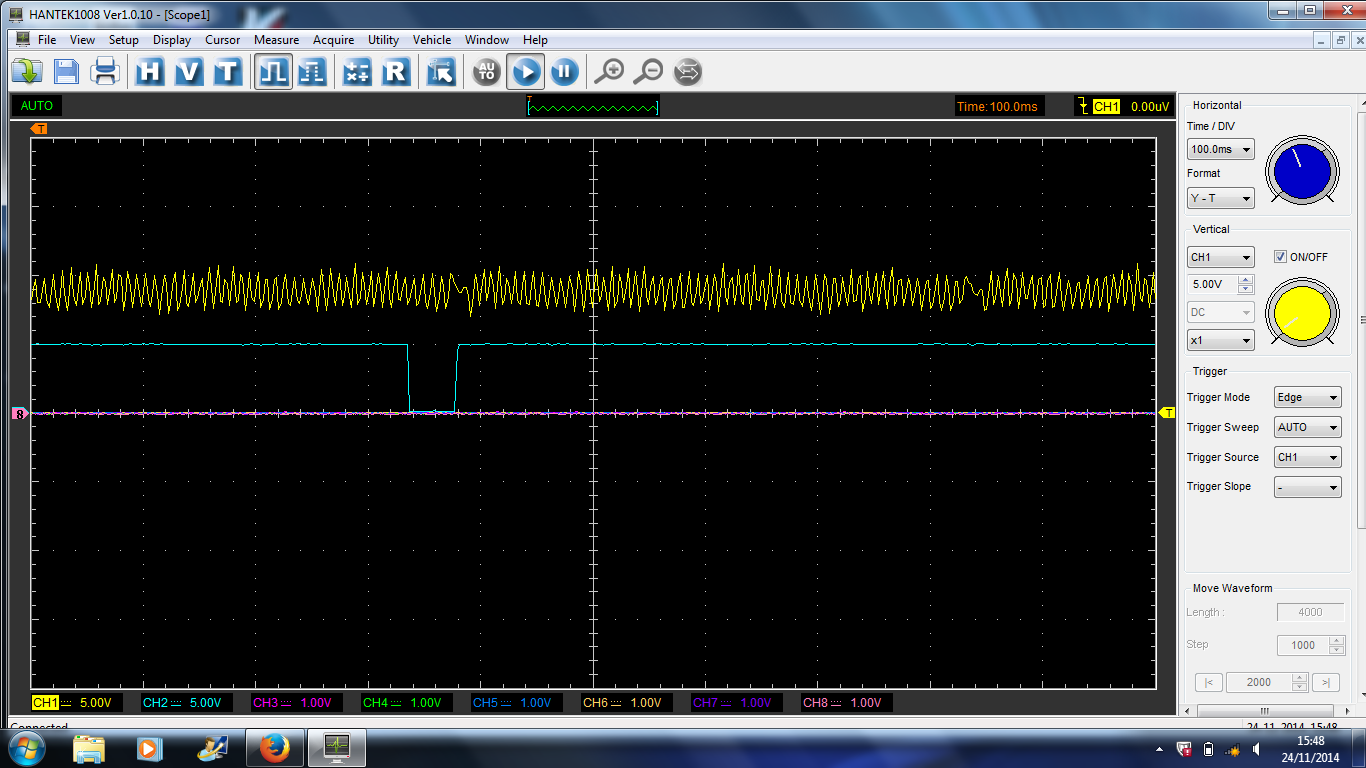This screenshot has height=768, width=1366.
Task: Start acquisition with the Play icon
Action: pyautogui.click(x=524, y=71)
